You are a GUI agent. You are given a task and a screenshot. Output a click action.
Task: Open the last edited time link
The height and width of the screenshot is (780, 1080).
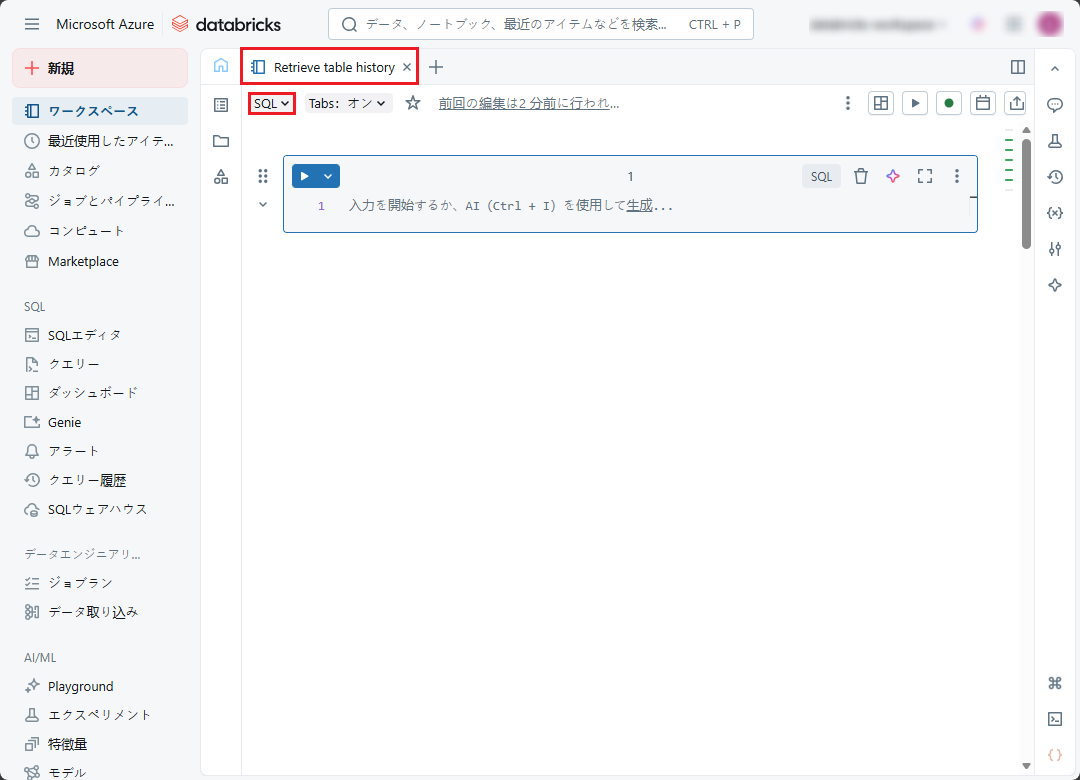click(528, 103)
